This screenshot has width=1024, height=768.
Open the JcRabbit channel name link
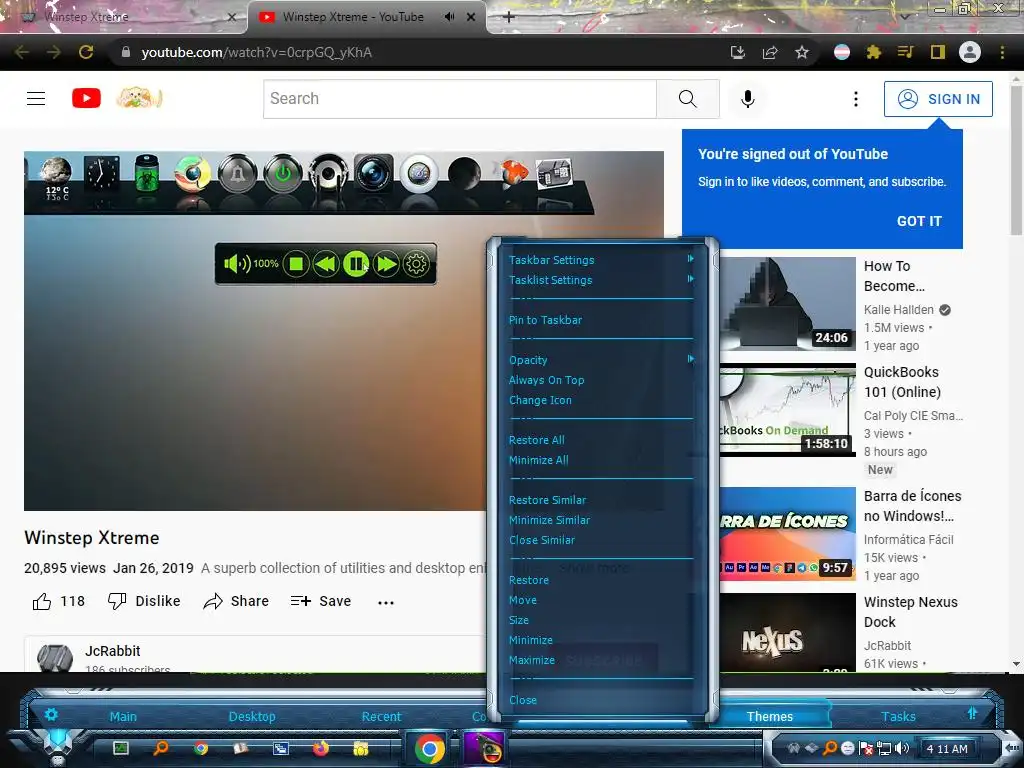click(112, 651)
